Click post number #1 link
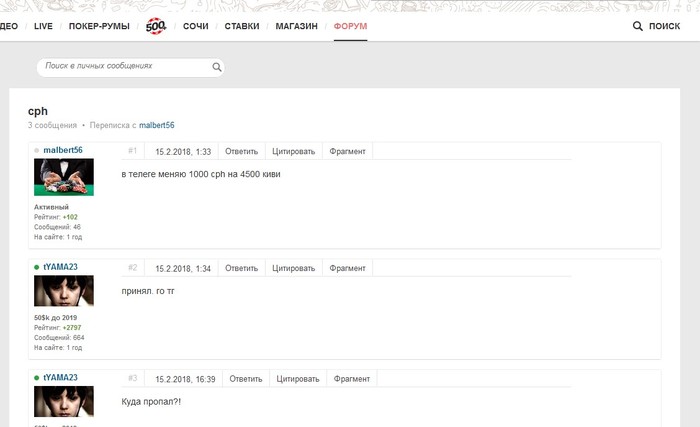The width and height of the screenshot is (700, 427). (x=133, y=151)
